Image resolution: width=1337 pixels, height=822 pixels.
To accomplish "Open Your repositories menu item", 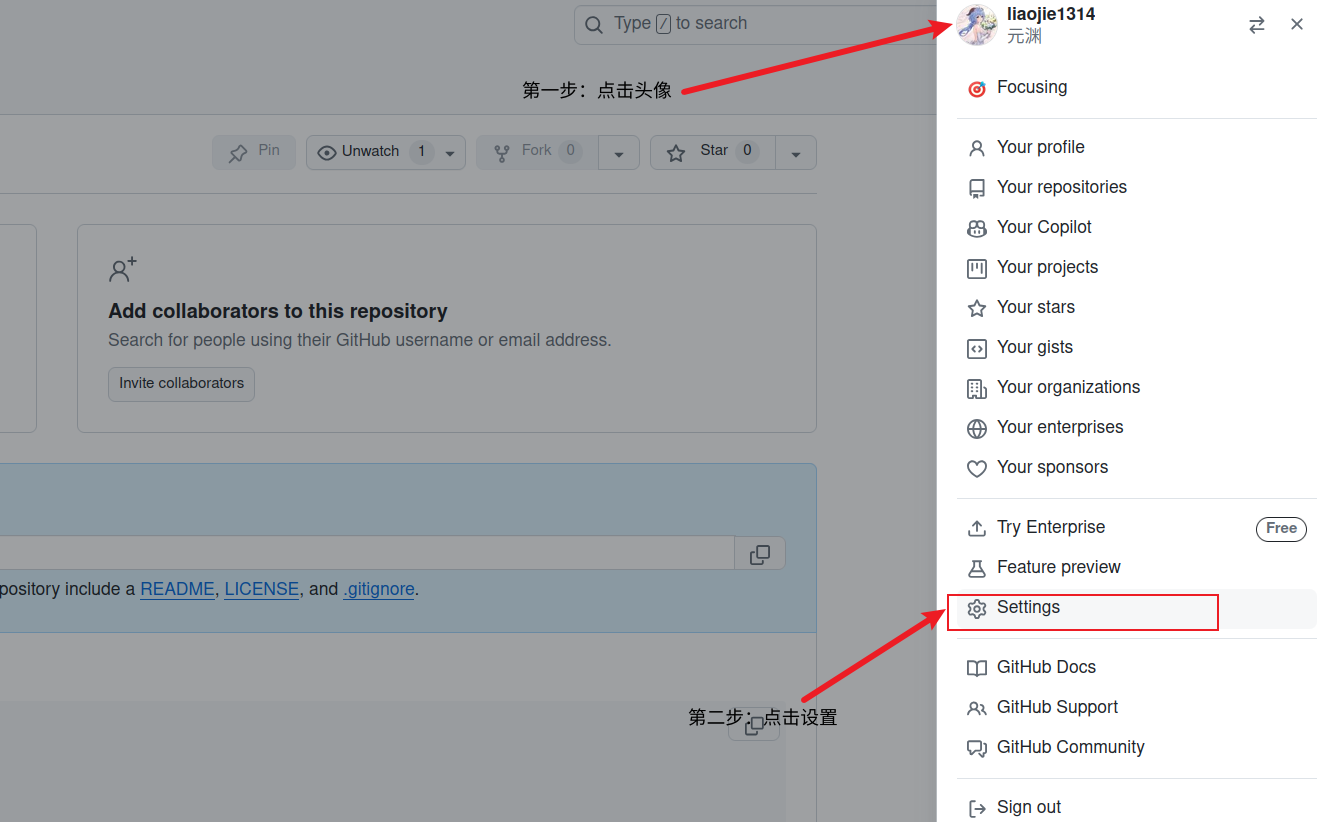I will [1137, 188].
